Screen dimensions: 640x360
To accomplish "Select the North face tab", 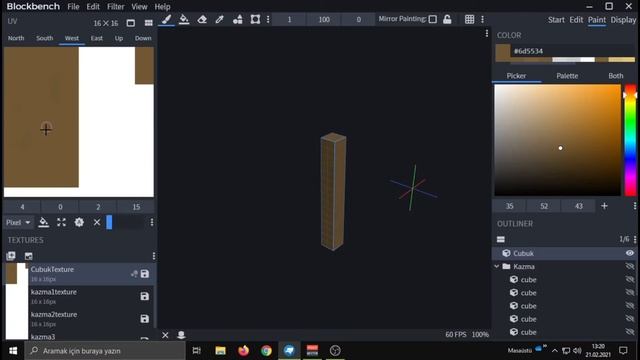I will click(16, 38).
